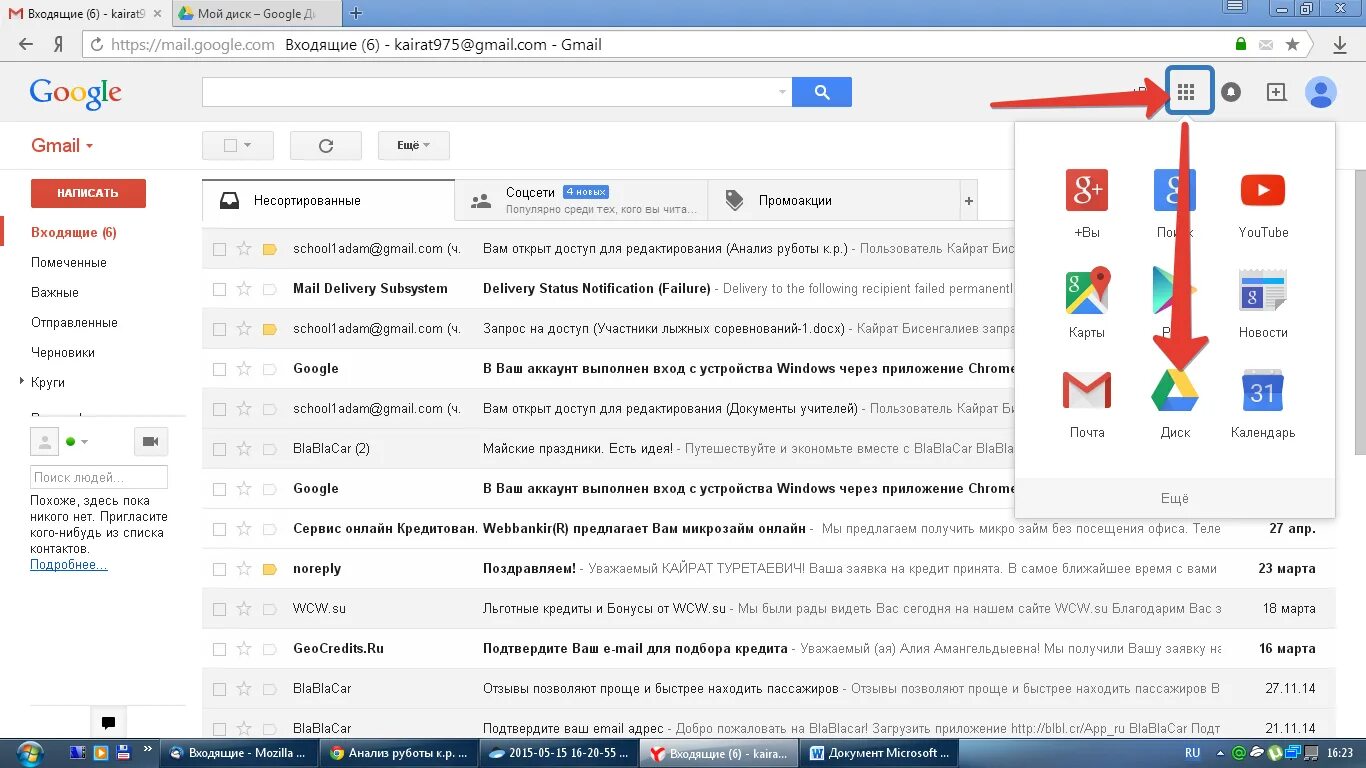Click the browser back arrow
Viewport: 1366px width, 768px height.
26,44
